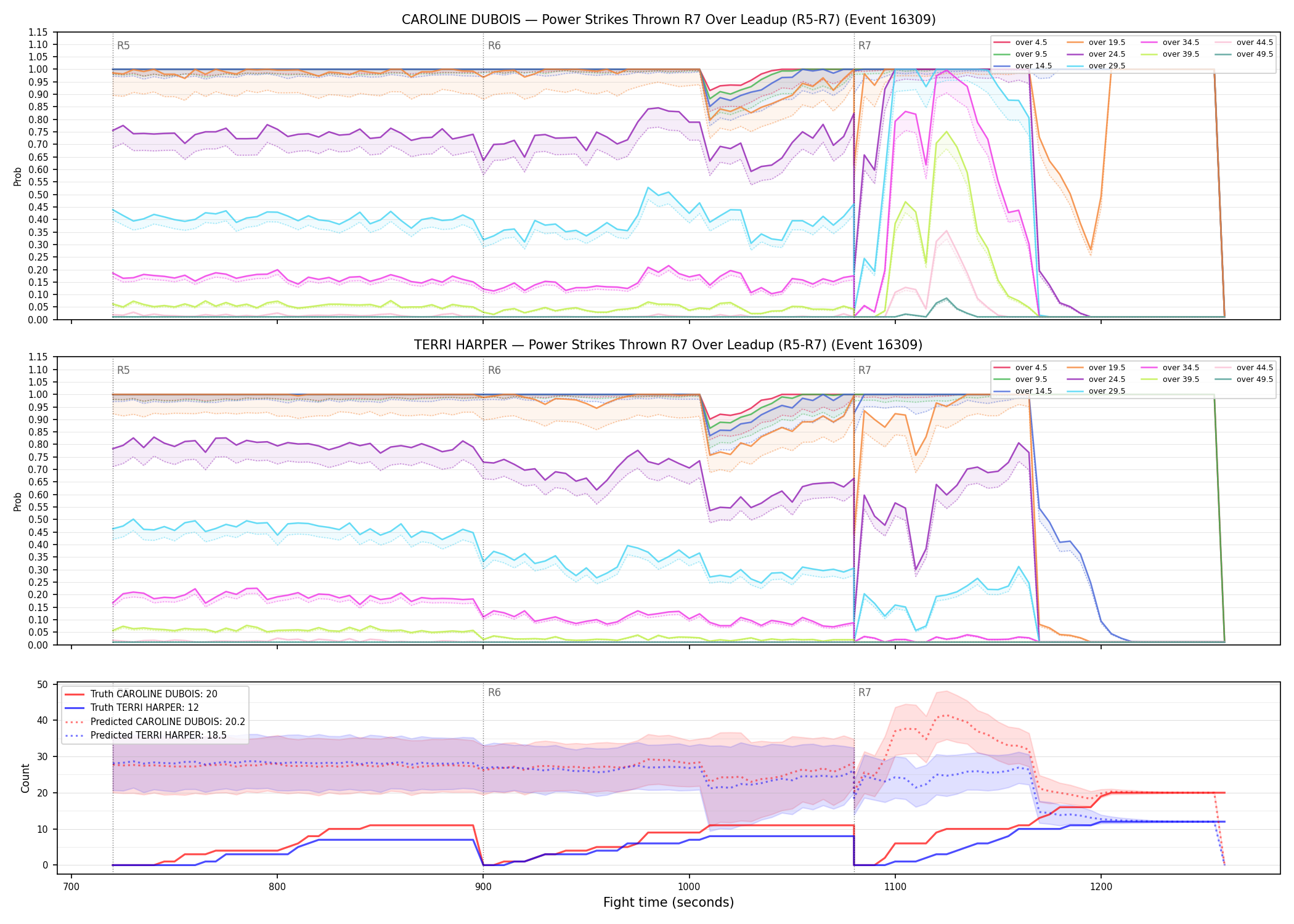
Task: Click the 0.25 tick label in Terri Harper chart
Action: point(38,582)
